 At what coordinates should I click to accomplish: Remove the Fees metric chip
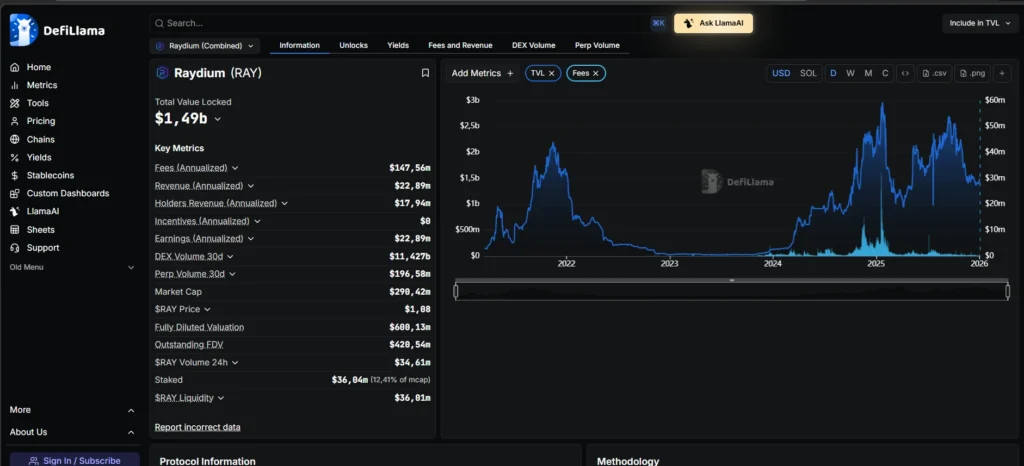[596, 73]
